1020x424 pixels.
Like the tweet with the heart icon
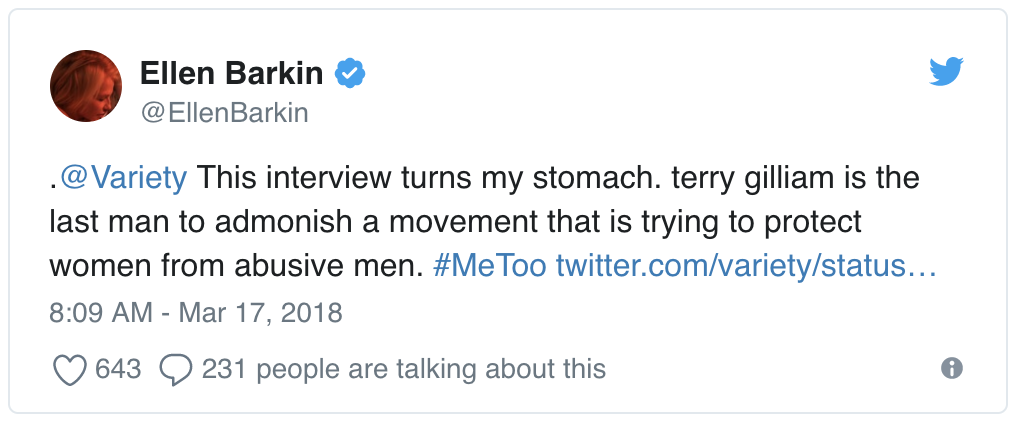[69, 369]
